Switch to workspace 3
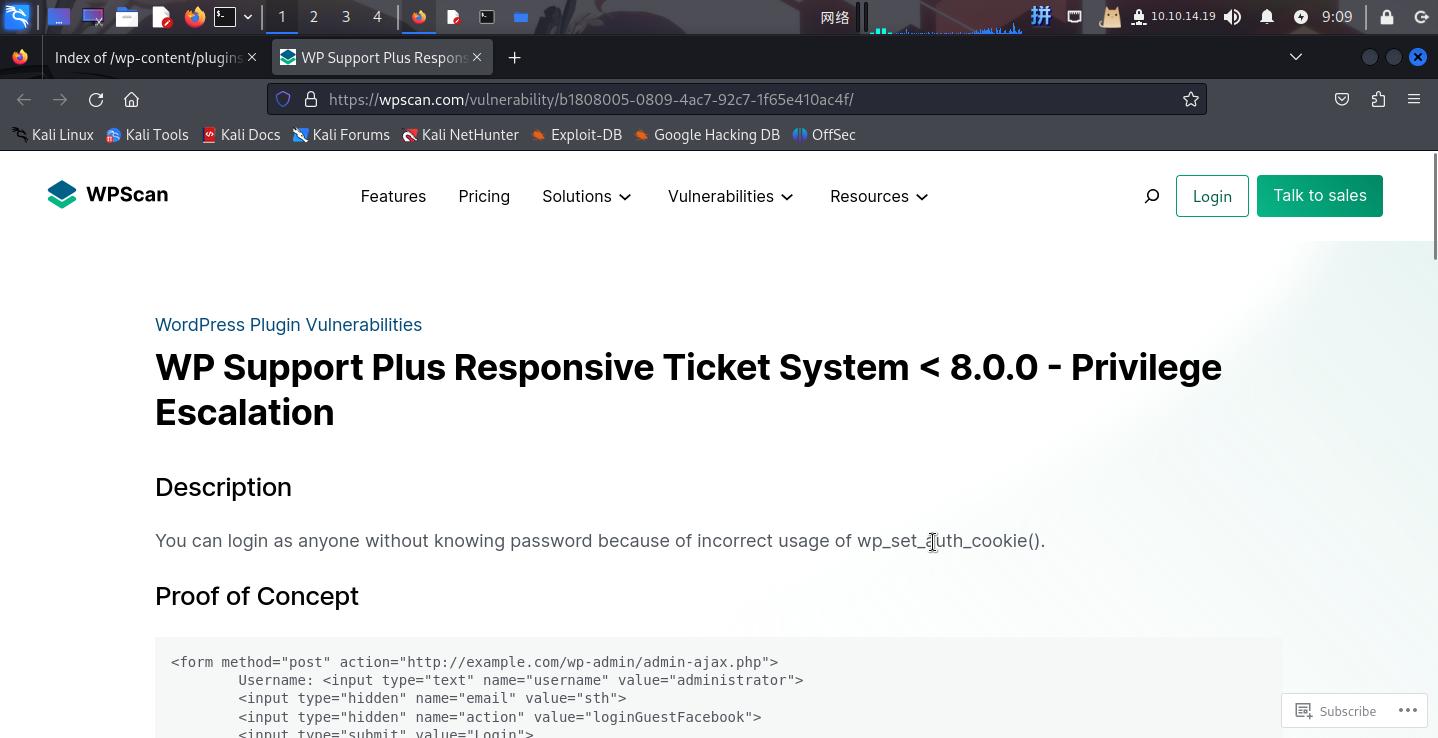This screenshot has width=1438, height=738. tap(346, 17)
